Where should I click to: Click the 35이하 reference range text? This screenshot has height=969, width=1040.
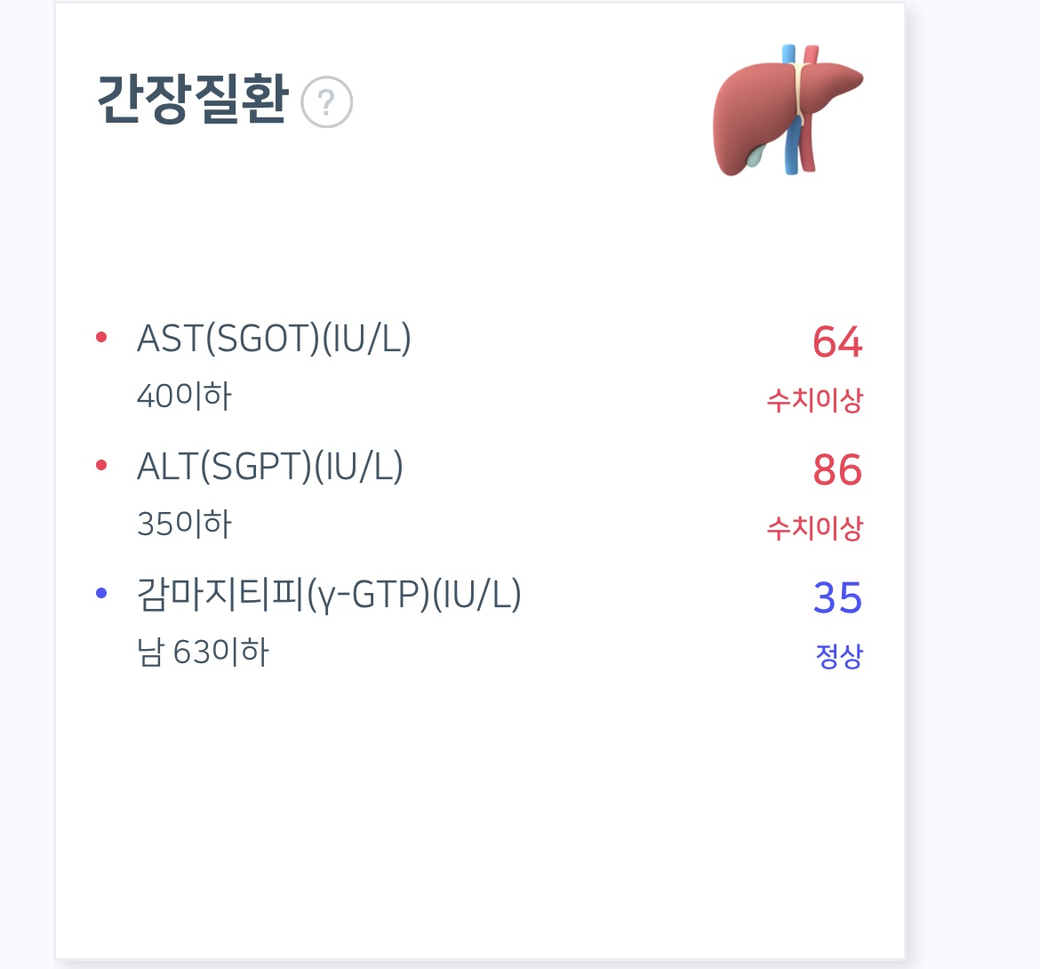click(x=184, y=524)
